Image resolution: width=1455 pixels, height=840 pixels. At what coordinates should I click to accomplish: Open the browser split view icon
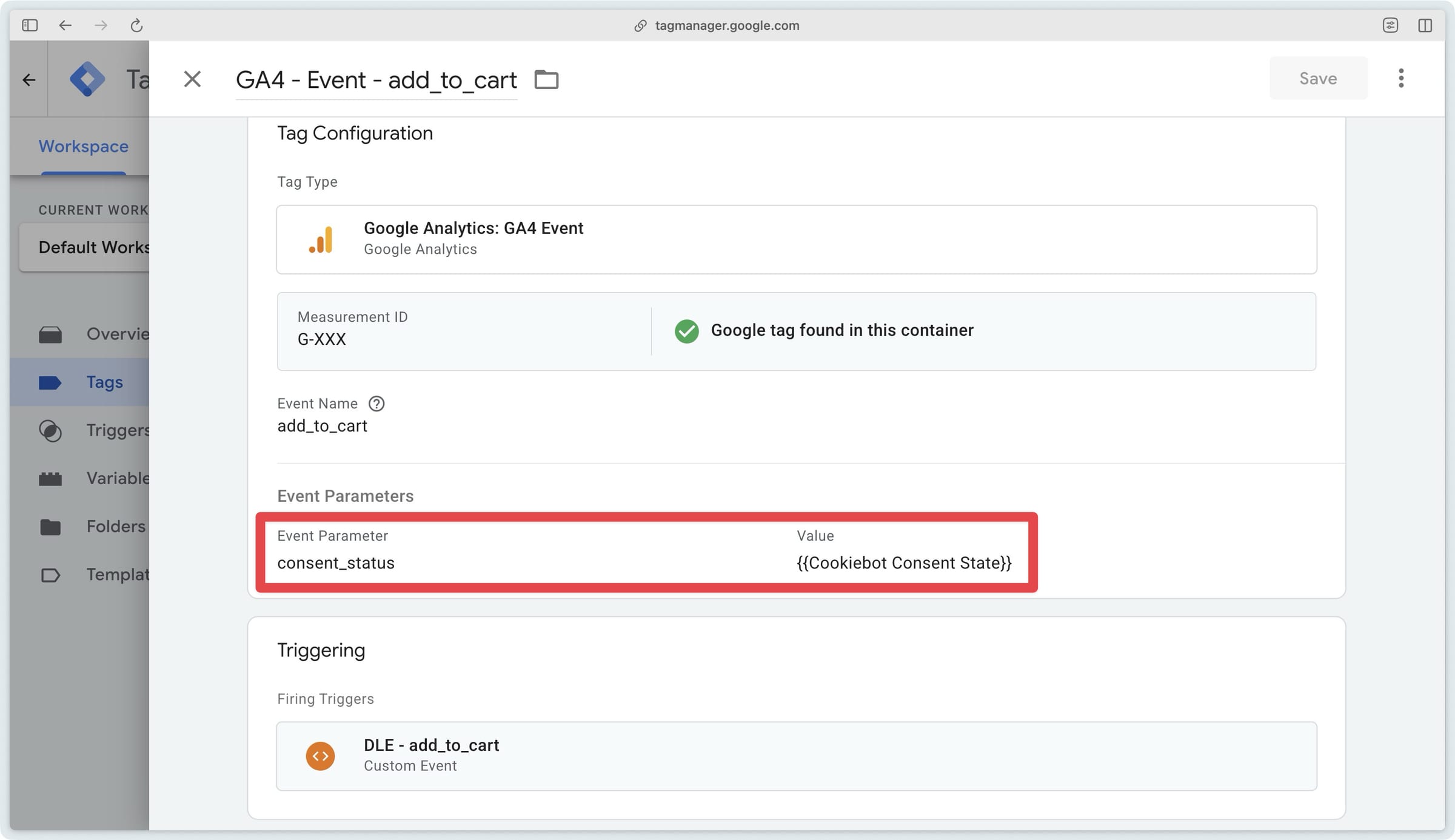(1425, 25)
